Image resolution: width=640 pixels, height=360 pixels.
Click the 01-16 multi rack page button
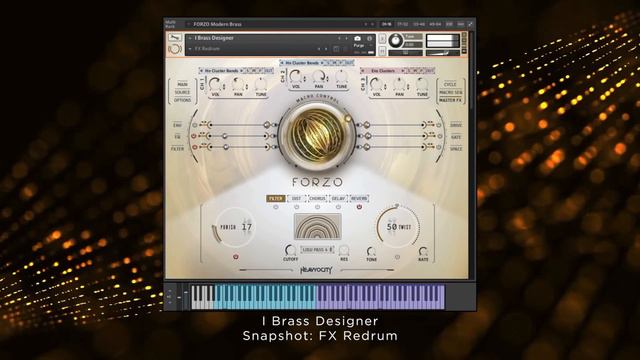pyautogui.click(x=386, y=24)
